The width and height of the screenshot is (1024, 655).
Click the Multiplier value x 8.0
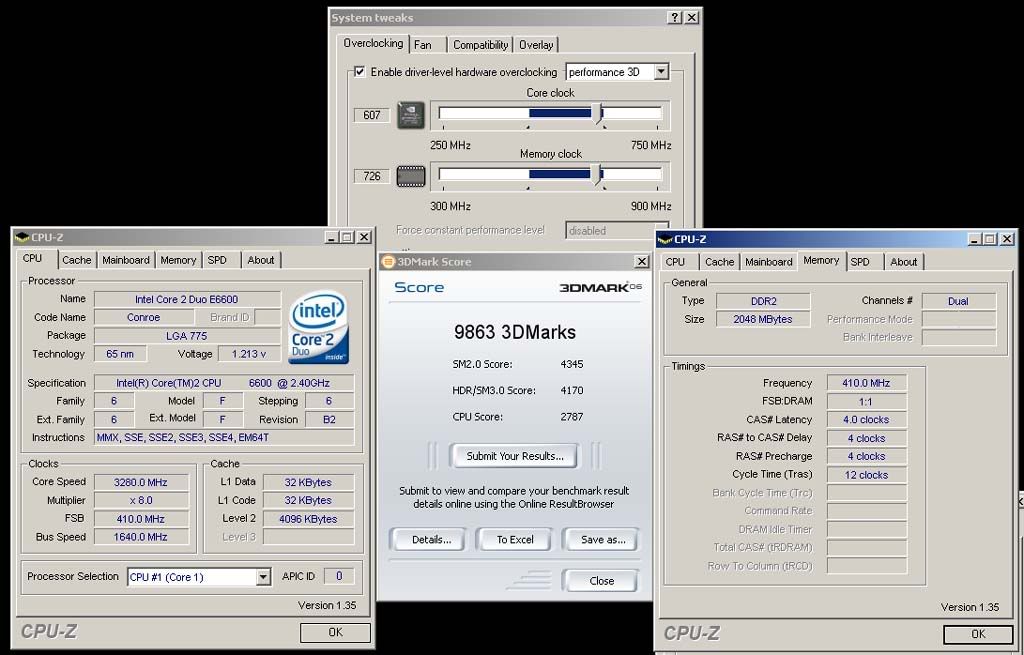tap(141, 500)
